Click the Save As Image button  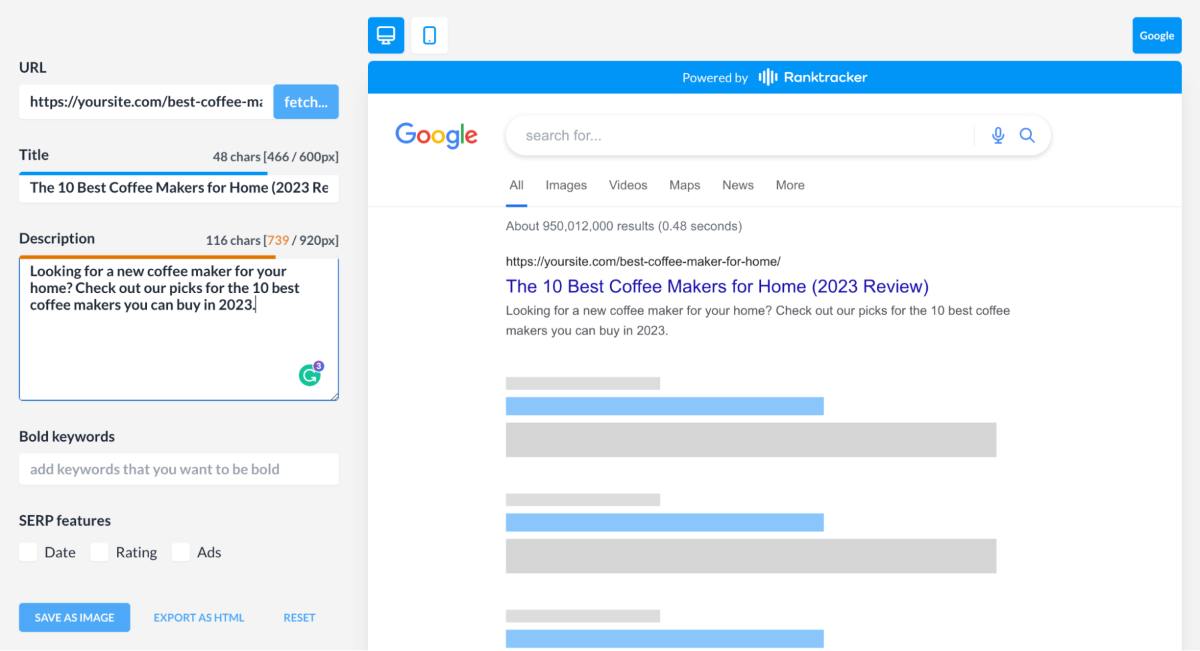coord(75,617)
